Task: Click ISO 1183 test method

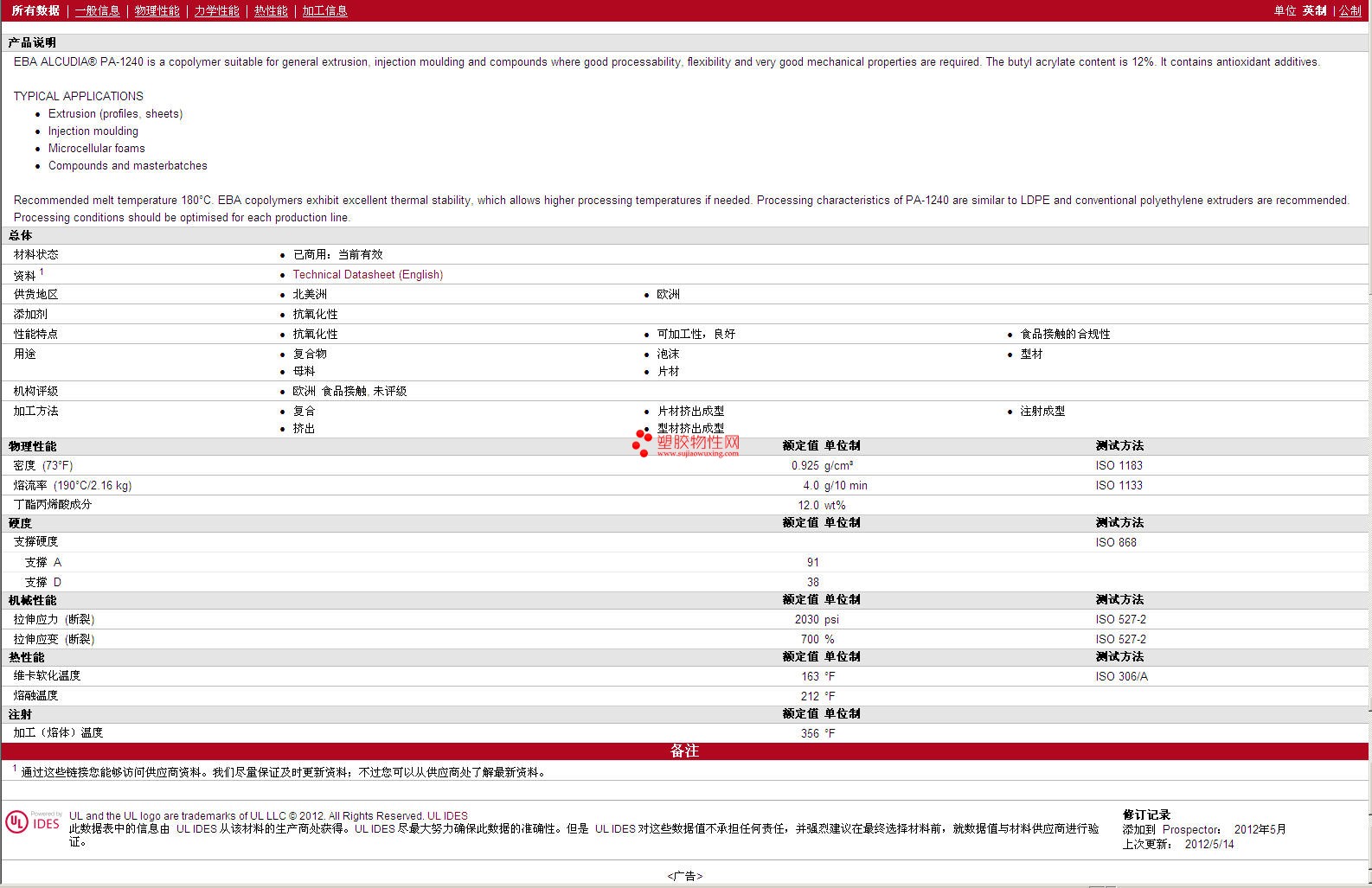Action: [x=1119, y=465]
